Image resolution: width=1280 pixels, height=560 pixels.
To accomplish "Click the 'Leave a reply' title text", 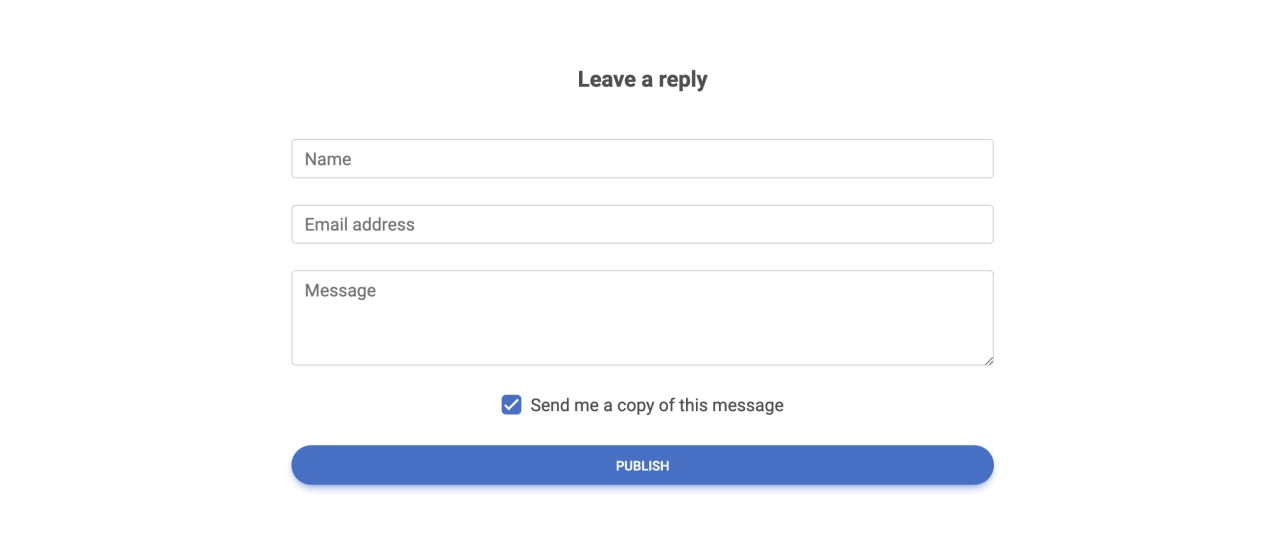I will click(642, 80).
